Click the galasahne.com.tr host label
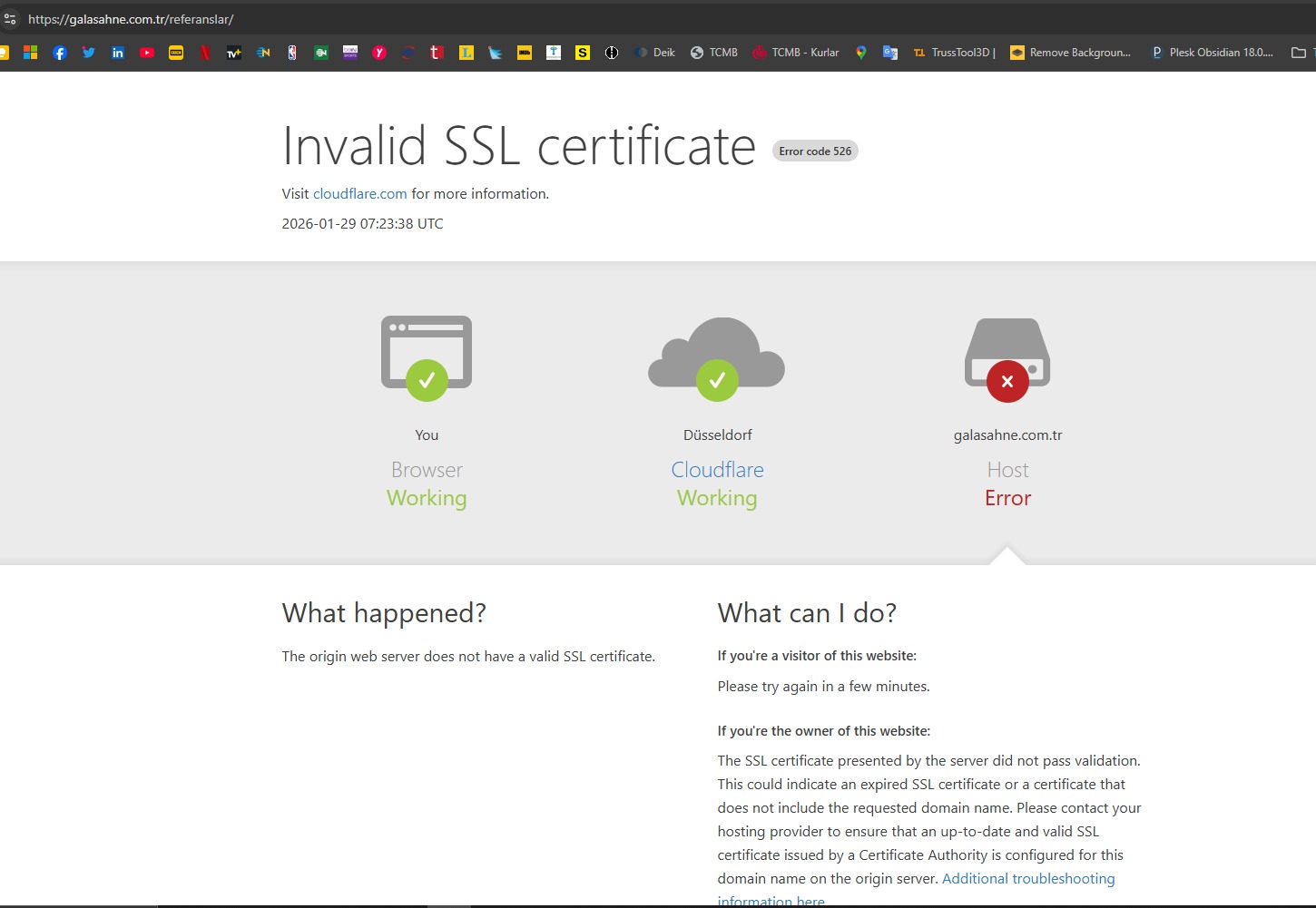1316x908 pixels. pyautogui.click(x=1007, y=435)
